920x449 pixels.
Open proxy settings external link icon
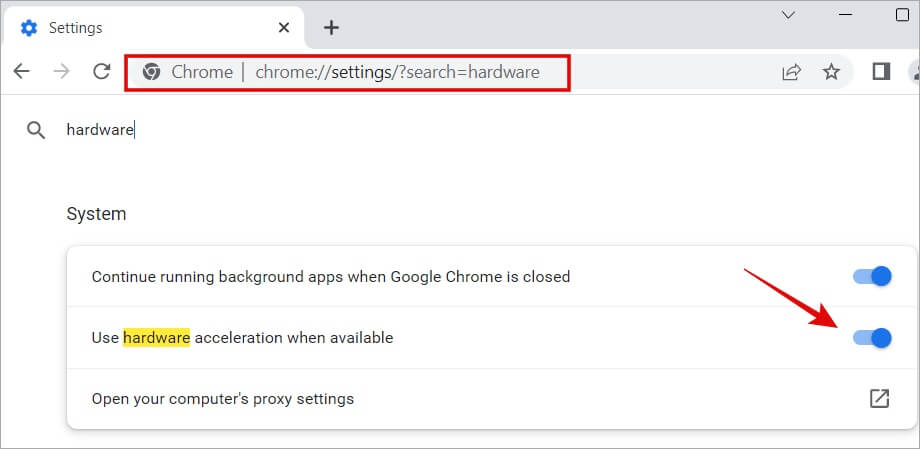click(879, 399)
